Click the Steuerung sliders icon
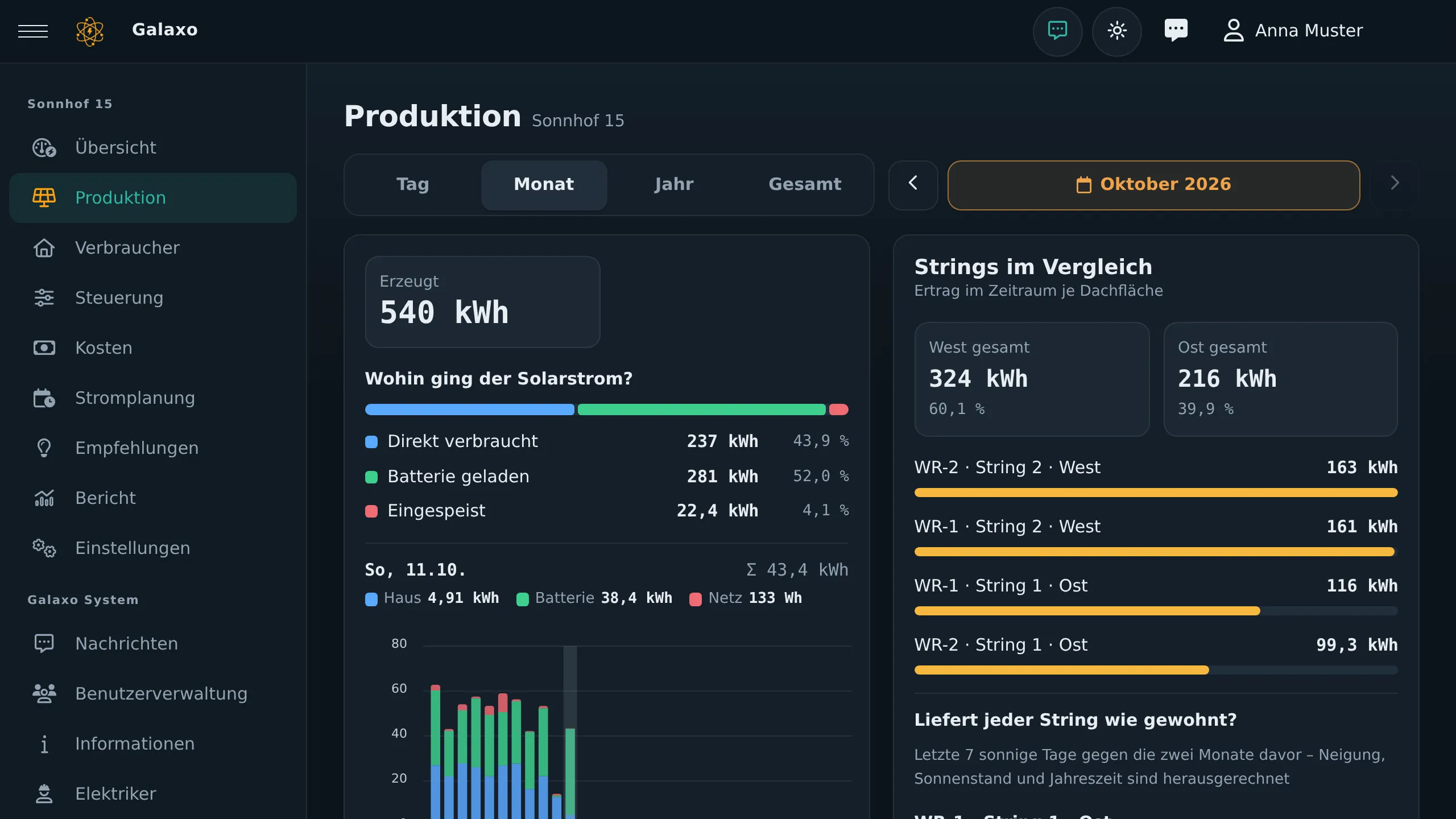Viewport: 1456px width, 819px height. (44, 298)
